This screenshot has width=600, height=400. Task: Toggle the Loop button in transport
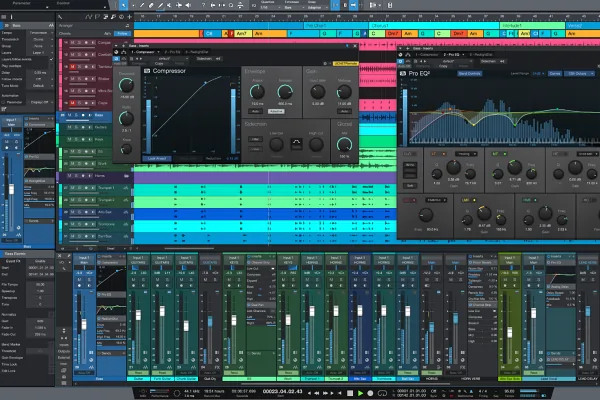382,393
